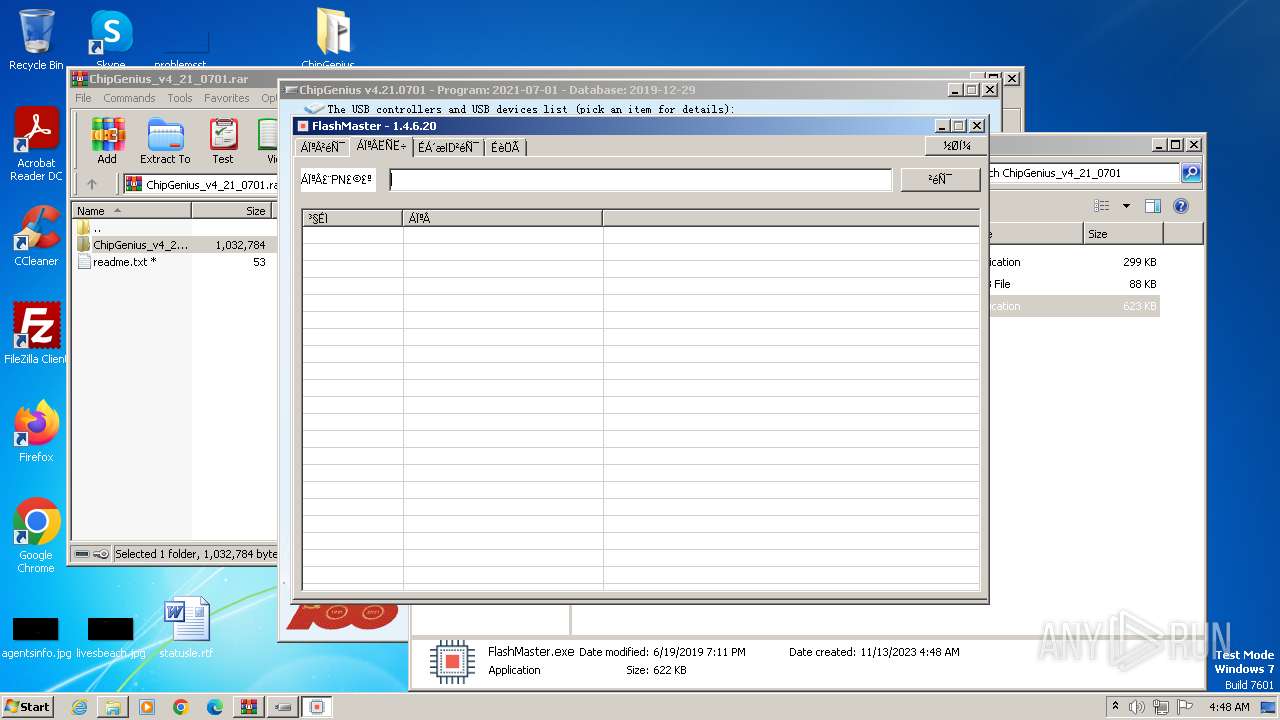Open the FileZilla Client desktop icon
The width and height of the screenshot is (1280, 720).
tap(36, 333)
